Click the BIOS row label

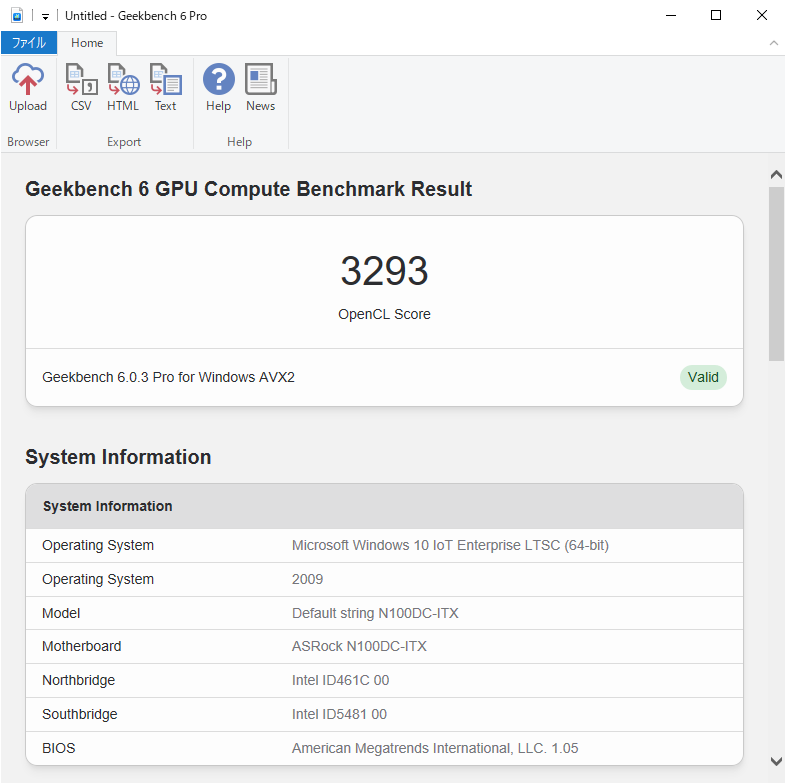pos(59,748)
